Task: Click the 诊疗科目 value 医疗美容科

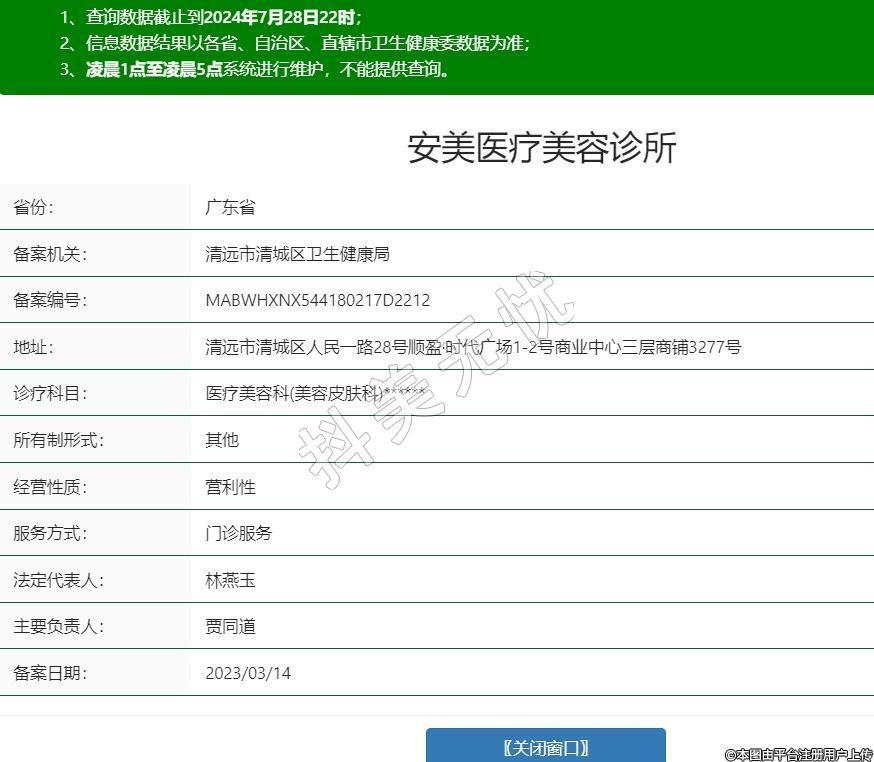Action: tap(247, 393)
